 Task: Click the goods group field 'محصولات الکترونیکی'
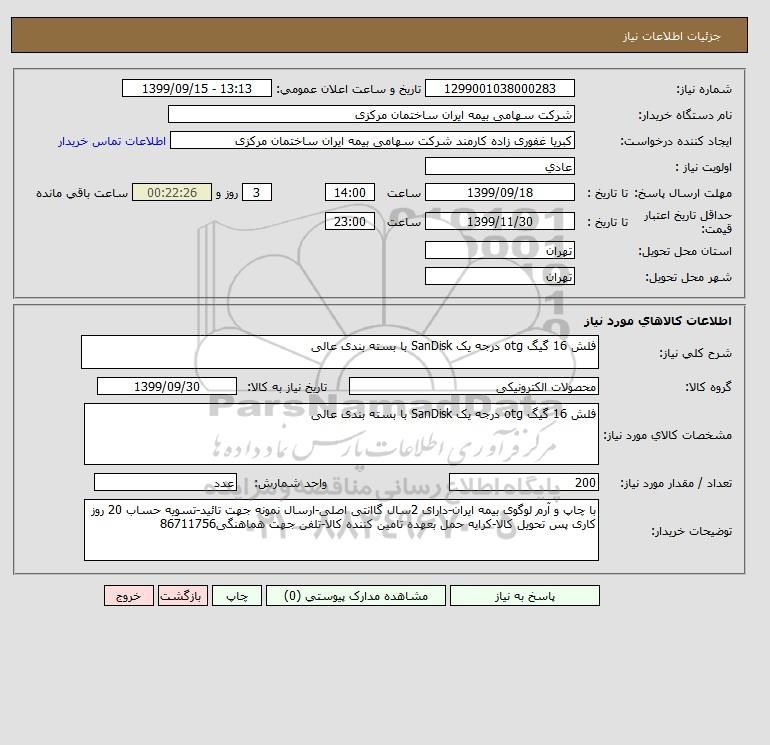473,386
